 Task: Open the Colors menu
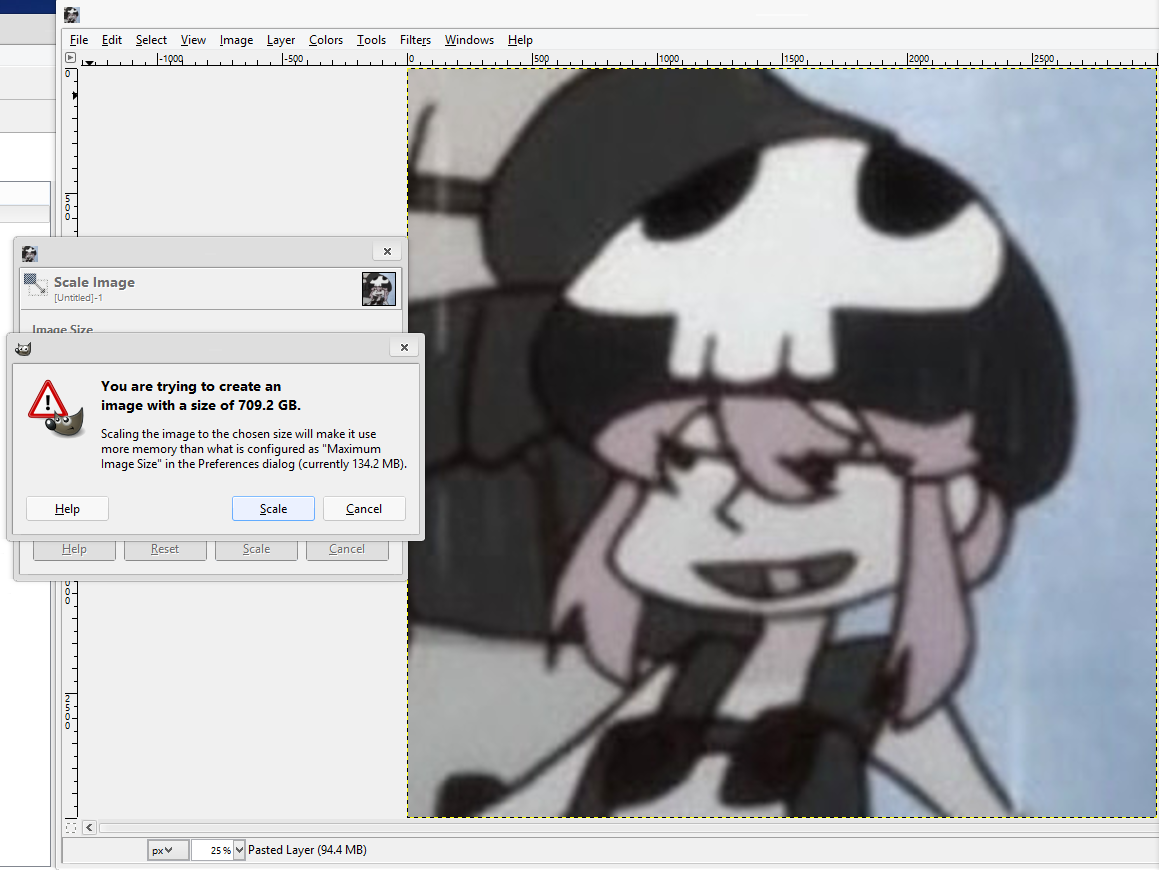tap(326, 40)
